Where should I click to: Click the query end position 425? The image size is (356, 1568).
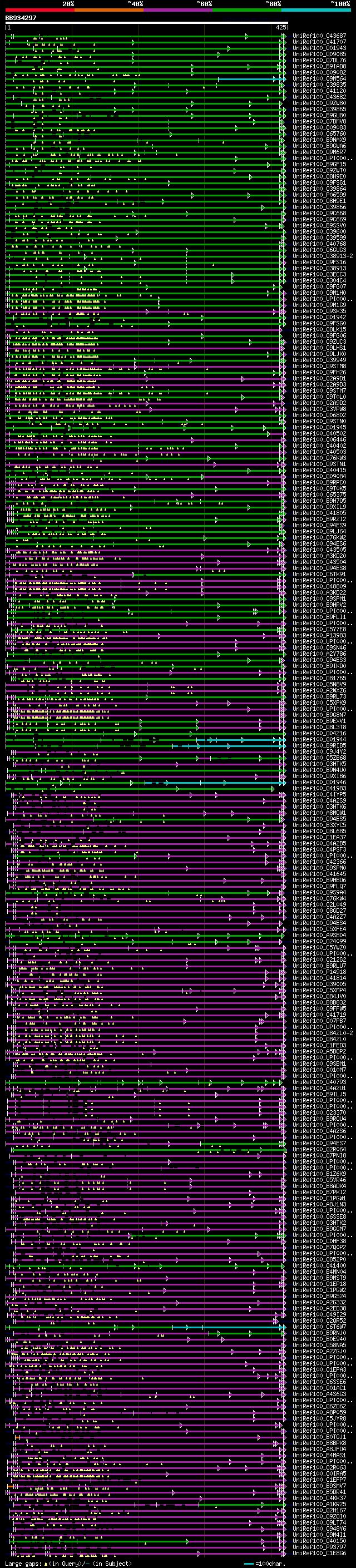(x=280, y=27)
